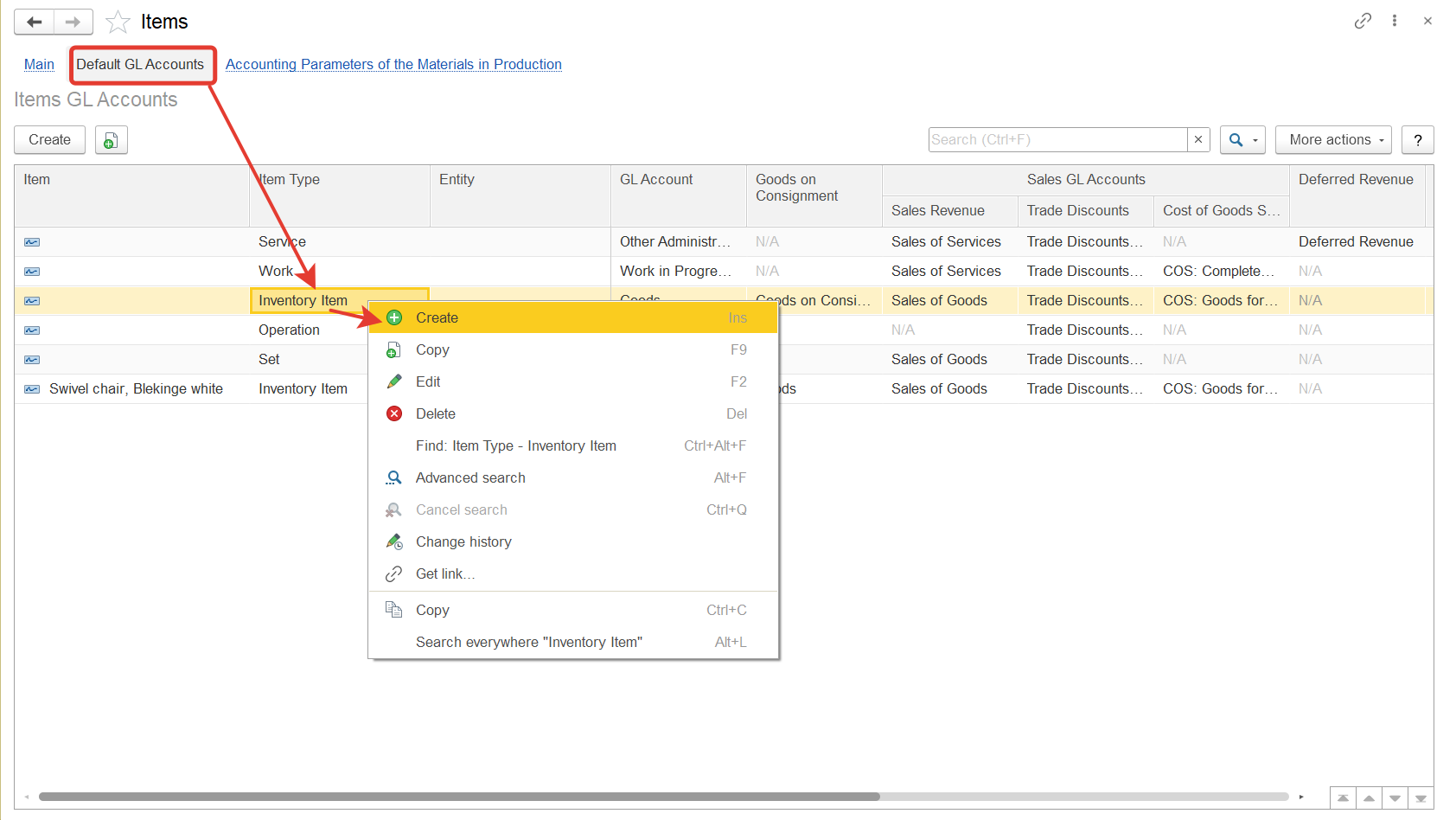
Task: Move up one row with up arrow icon
Action: click(x=1369, y=798)
